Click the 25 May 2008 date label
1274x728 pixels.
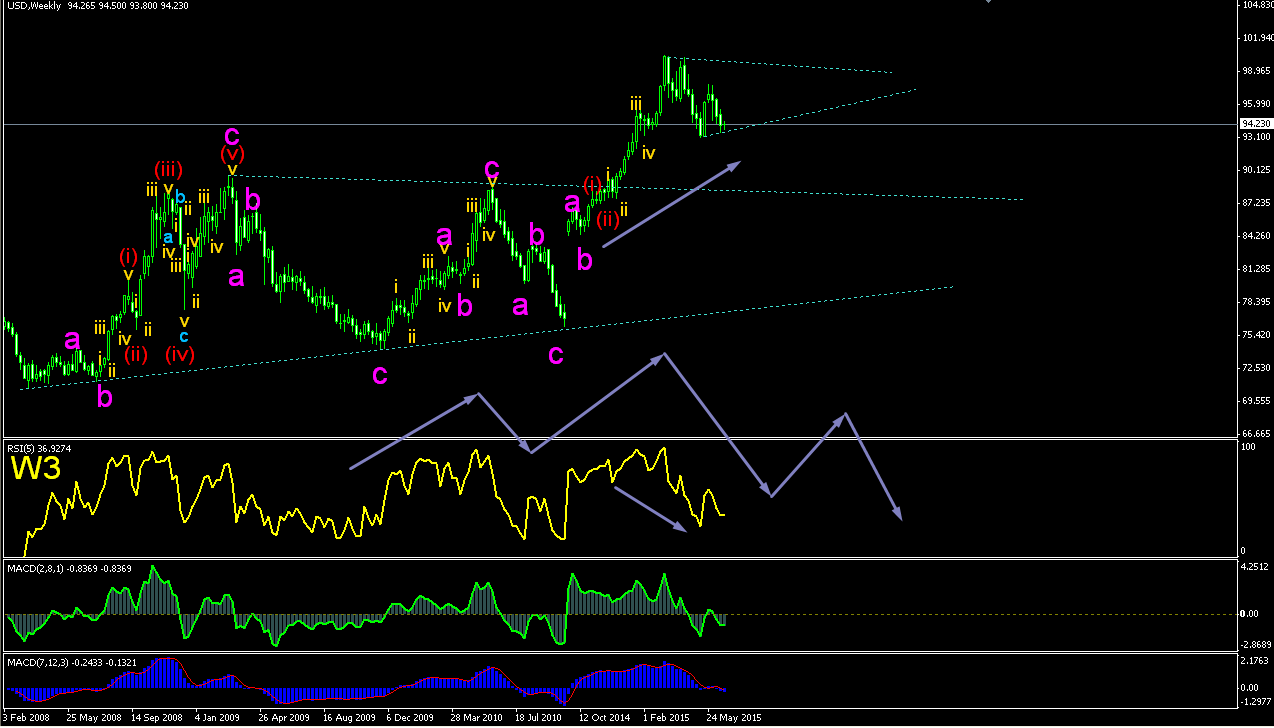[93, 717]
